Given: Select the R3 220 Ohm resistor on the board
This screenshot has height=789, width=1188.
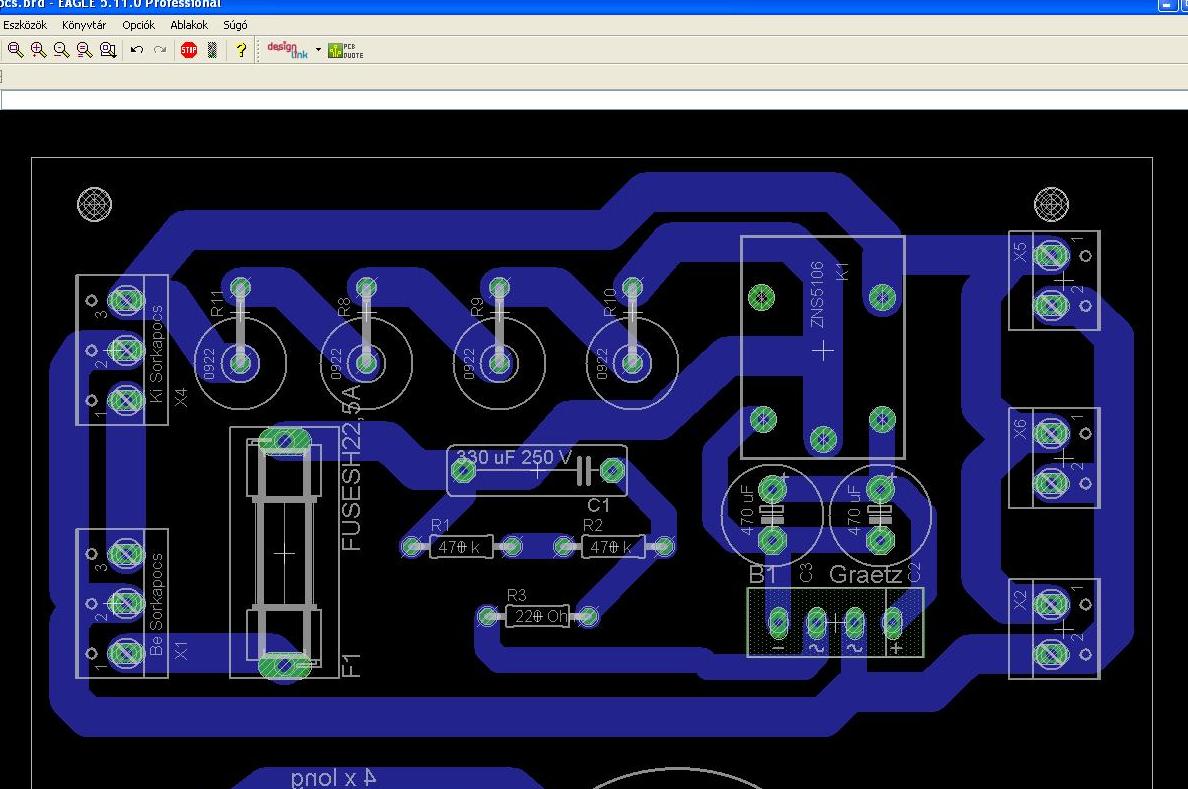Looking at the screenshot, I should (538, 617).
